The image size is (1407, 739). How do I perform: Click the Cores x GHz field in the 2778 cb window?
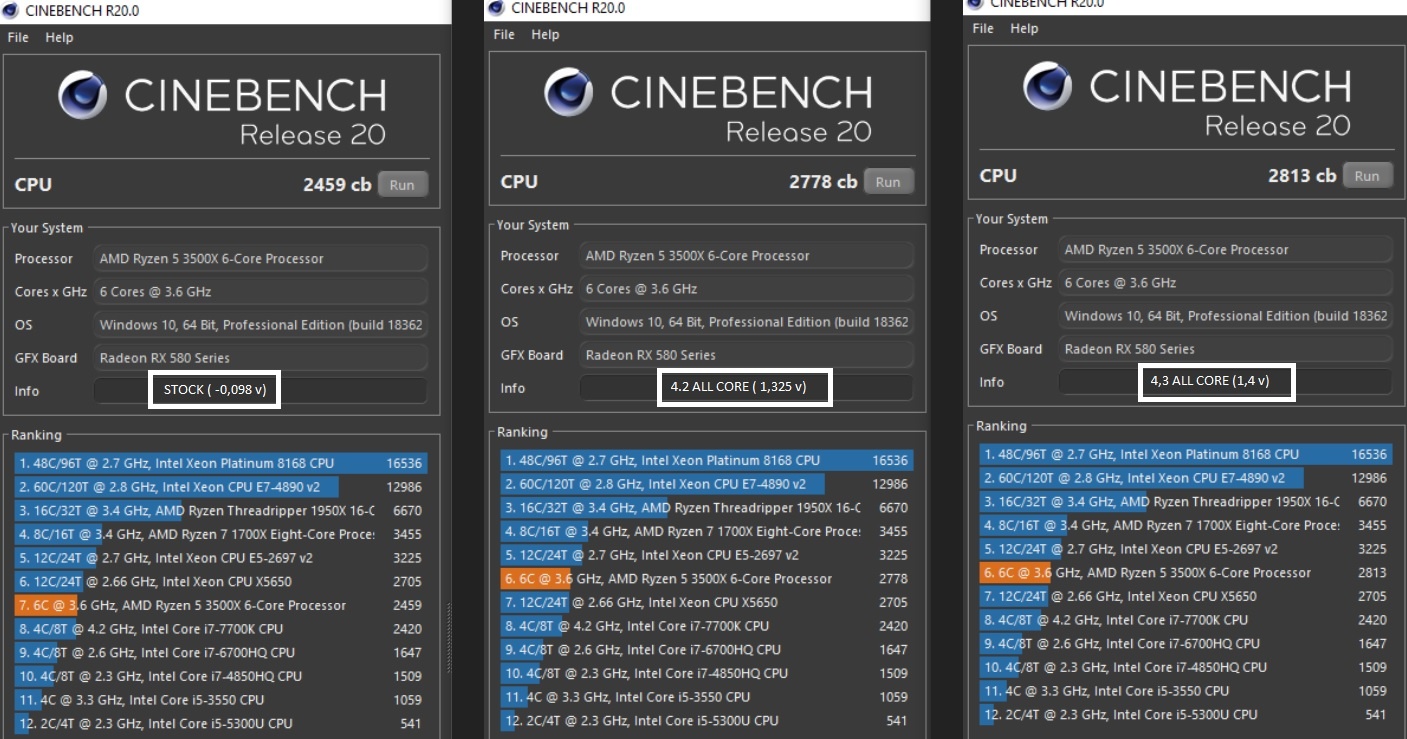pos(746,288)
